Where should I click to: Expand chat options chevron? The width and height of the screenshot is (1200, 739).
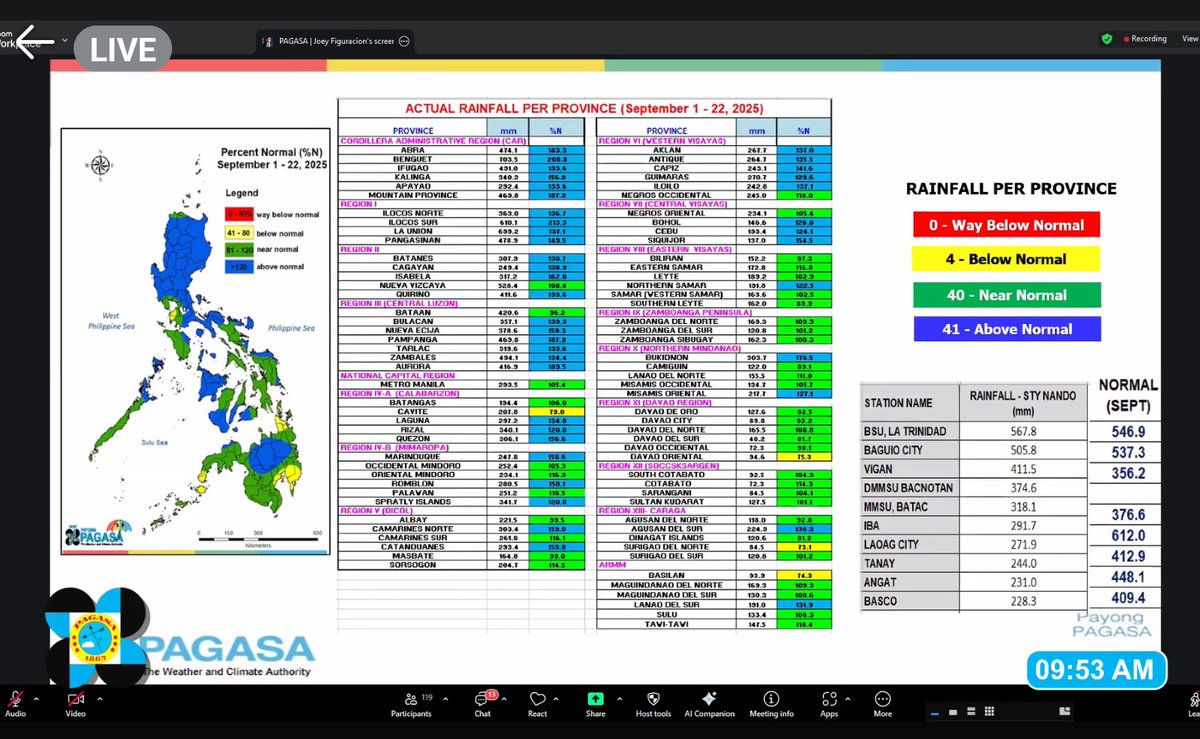(504, 697)
